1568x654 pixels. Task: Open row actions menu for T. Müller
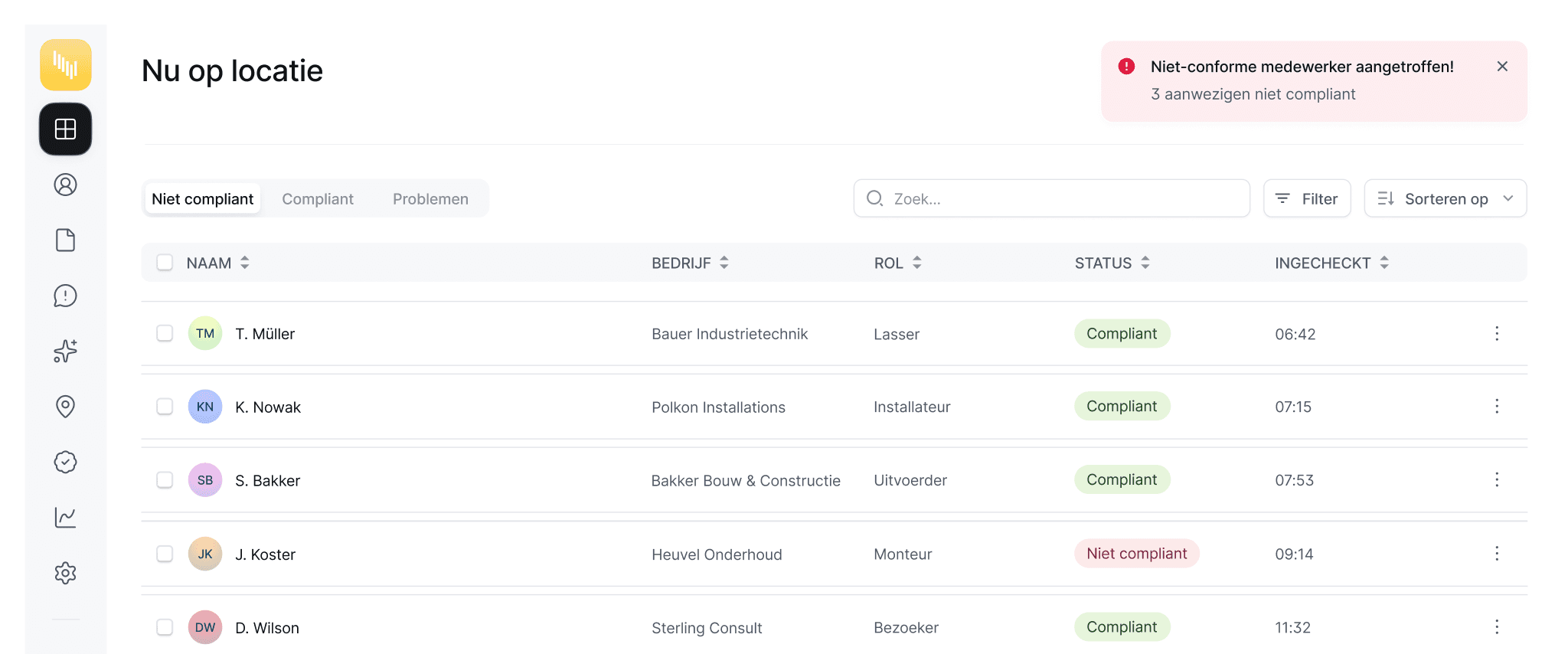[x=1497, y=333]
